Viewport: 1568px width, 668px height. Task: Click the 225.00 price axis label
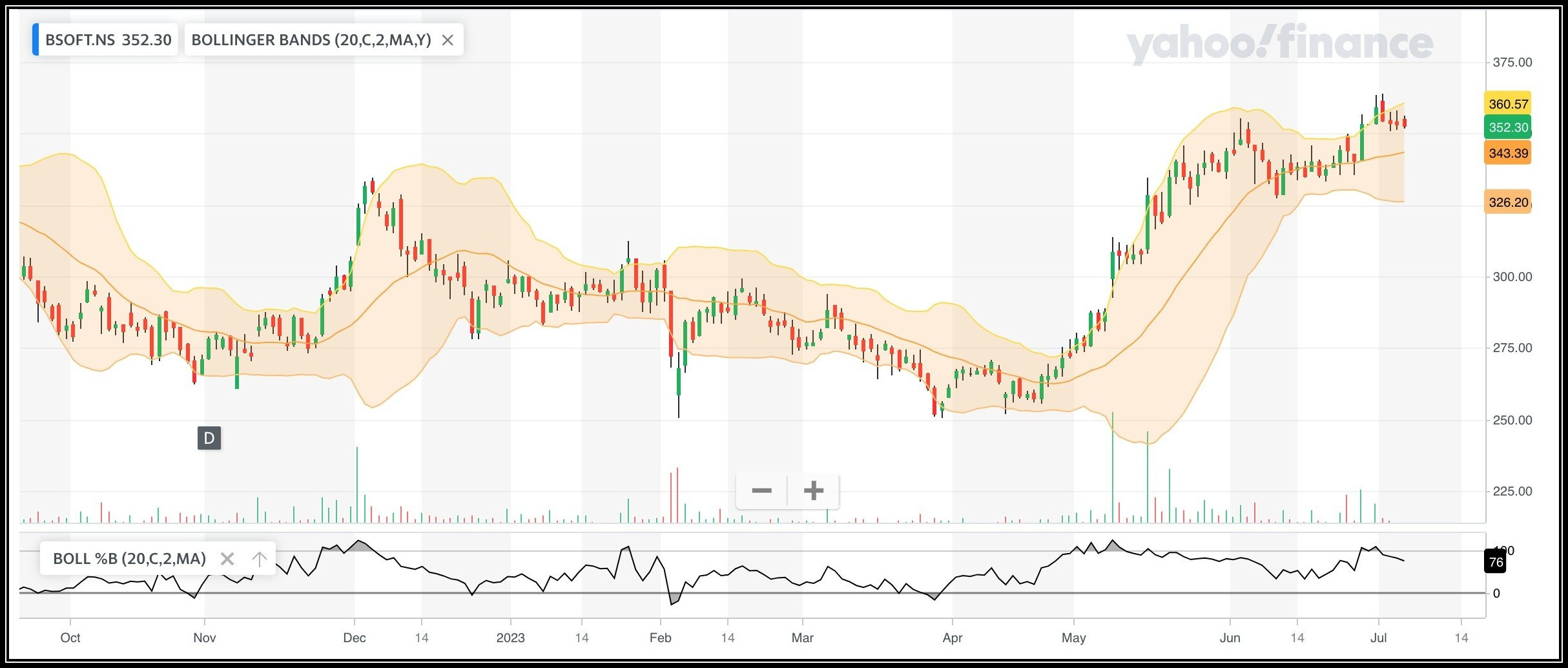pos(1512,491)
